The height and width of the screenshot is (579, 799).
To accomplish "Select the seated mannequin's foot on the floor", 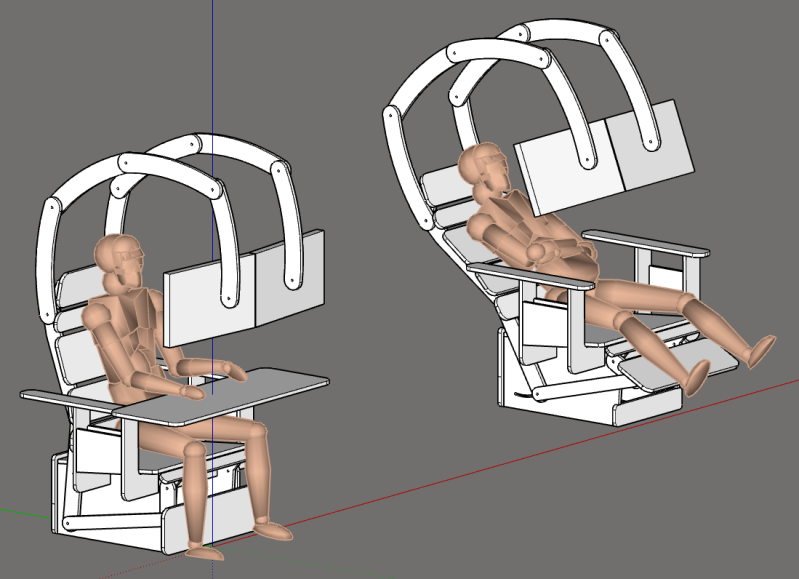I will point(270,529).
